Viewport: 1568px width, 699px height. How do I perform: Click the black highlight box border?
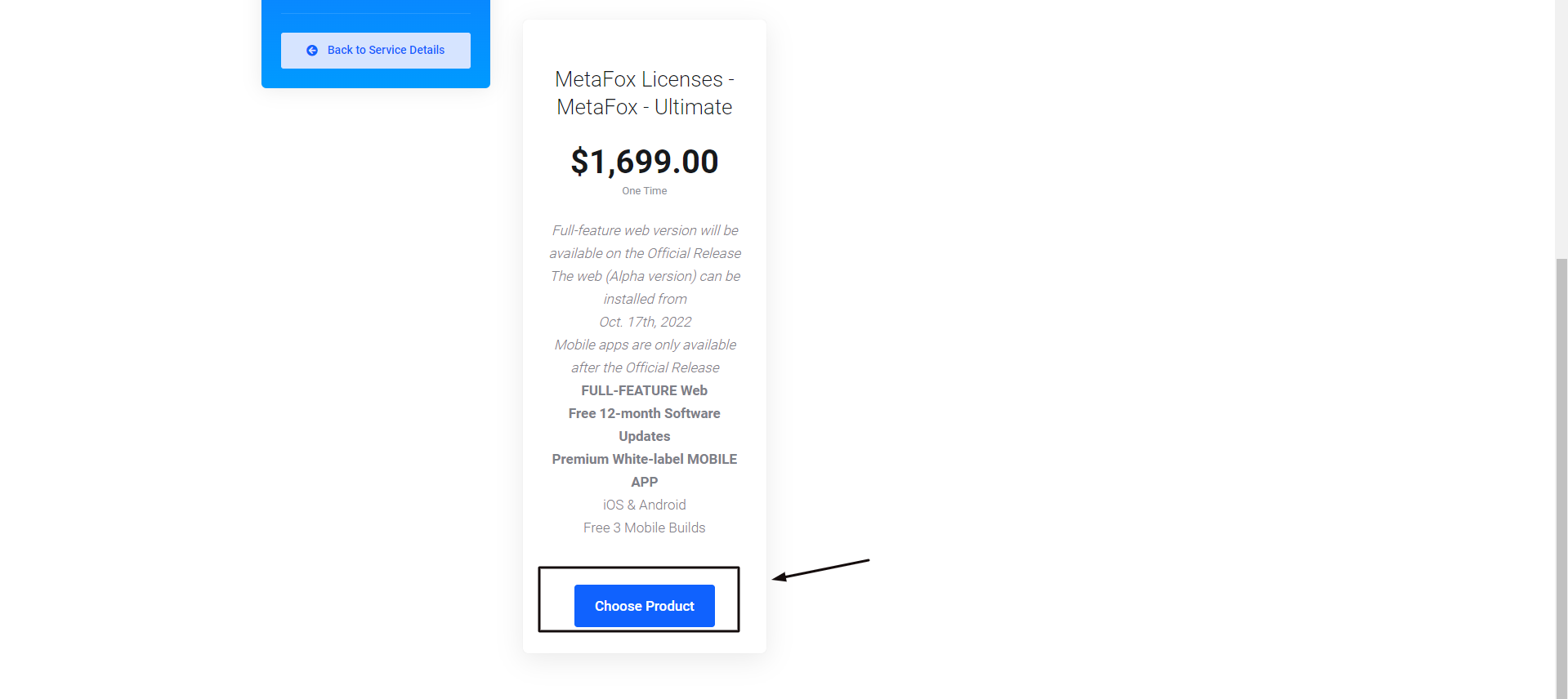(539, 599)
